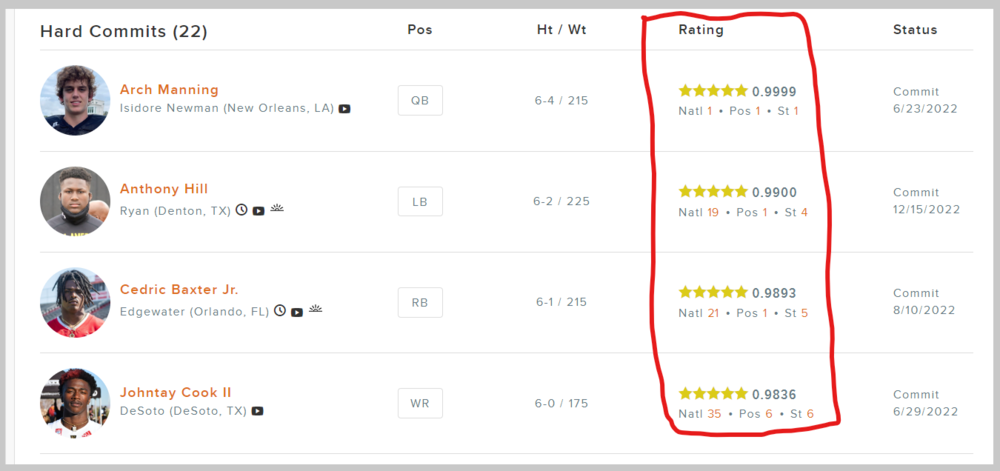Click the video icon next to Isidore Newman
Screen dimensions: 1000x471
[345, 108]
